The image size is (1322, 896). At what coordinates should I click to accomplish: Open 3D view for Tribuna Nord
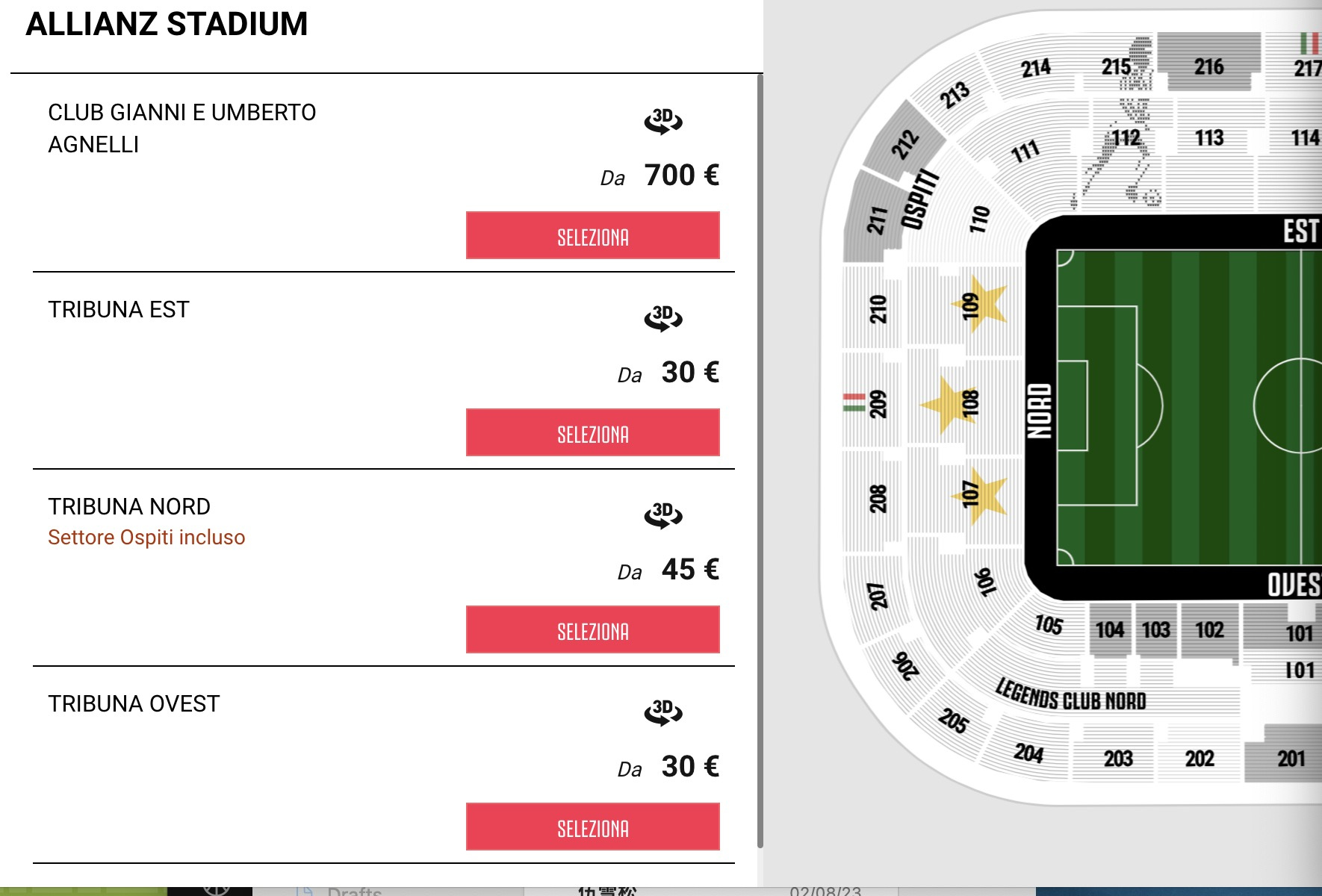click(663, 515)
